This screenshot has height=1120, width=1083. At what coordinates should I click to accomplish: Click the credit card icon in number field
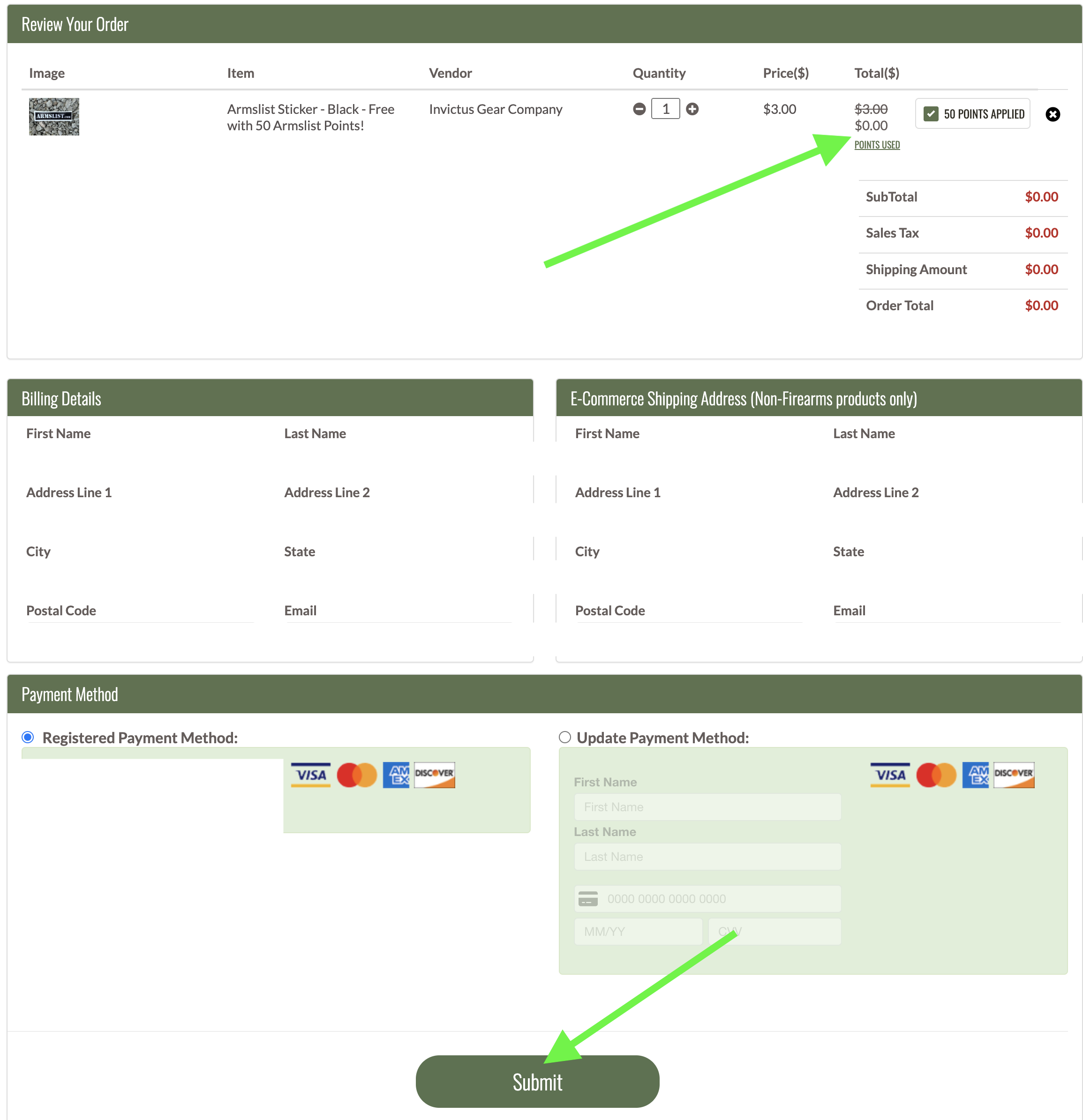tap(588, 899)
